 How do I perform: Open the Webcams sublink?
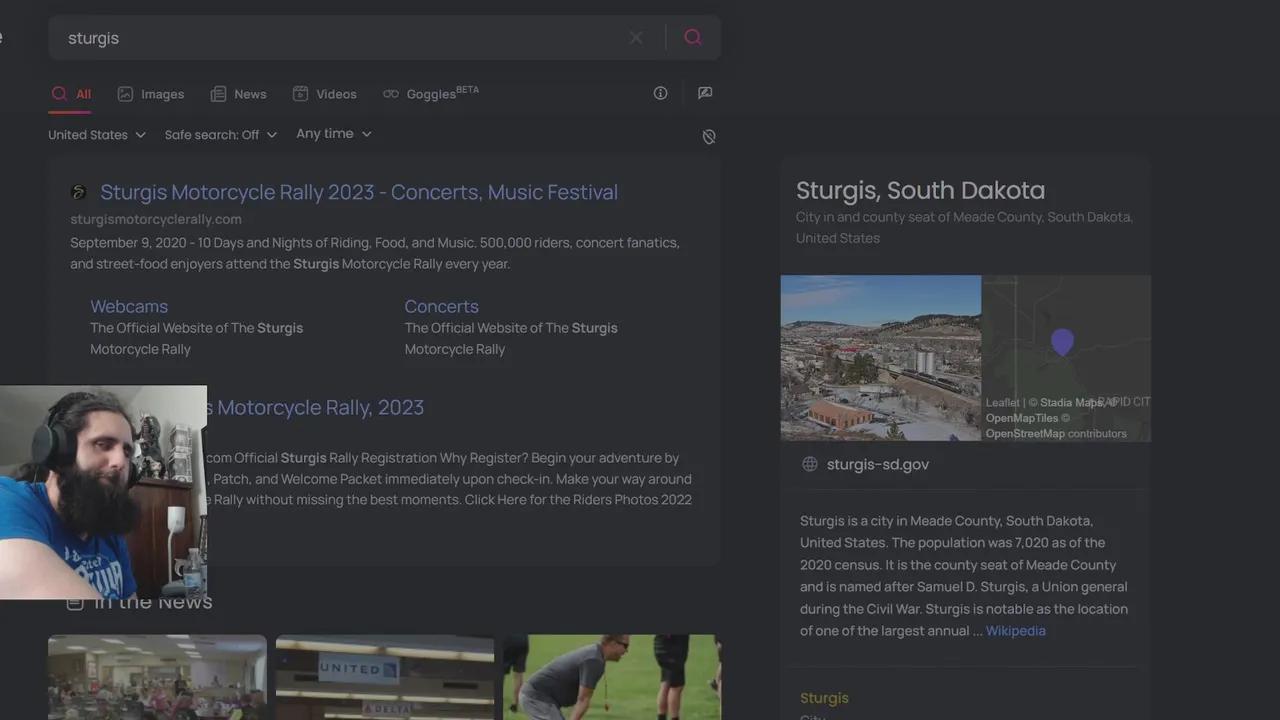point(129,307)
